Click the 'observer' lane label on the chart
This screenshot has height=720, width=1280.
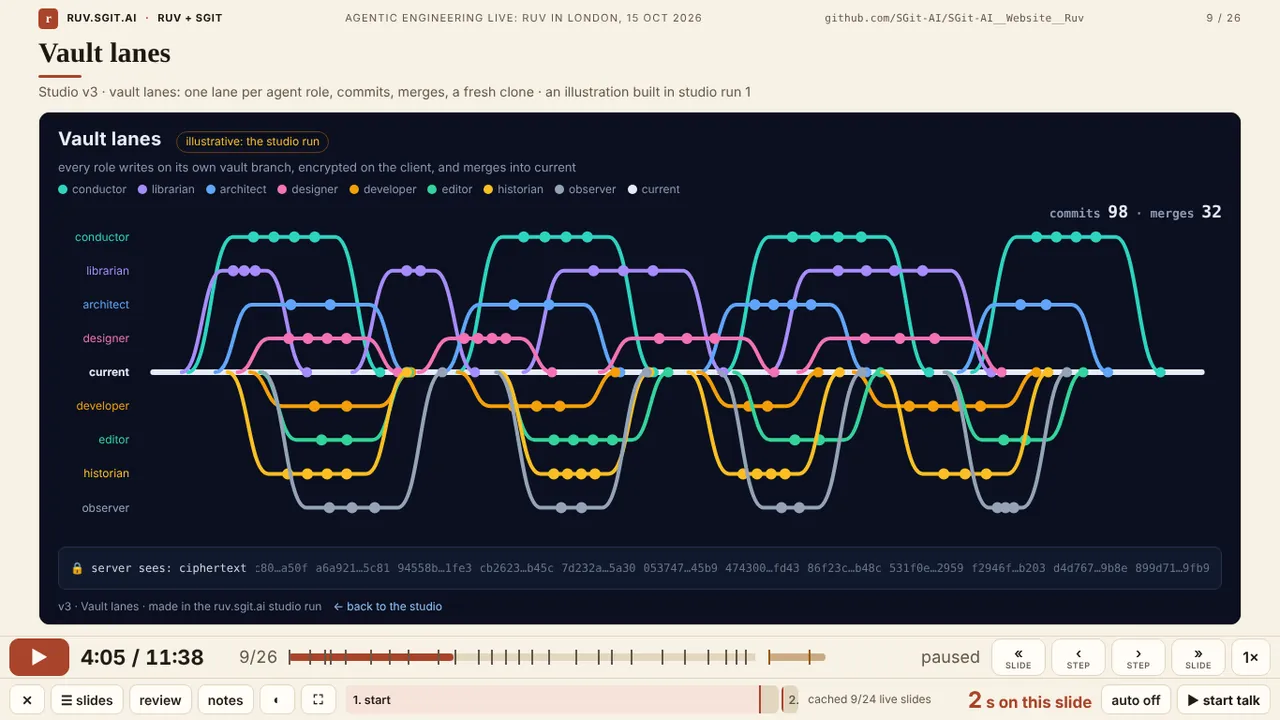pyautogui.click(x=106, y=508)
